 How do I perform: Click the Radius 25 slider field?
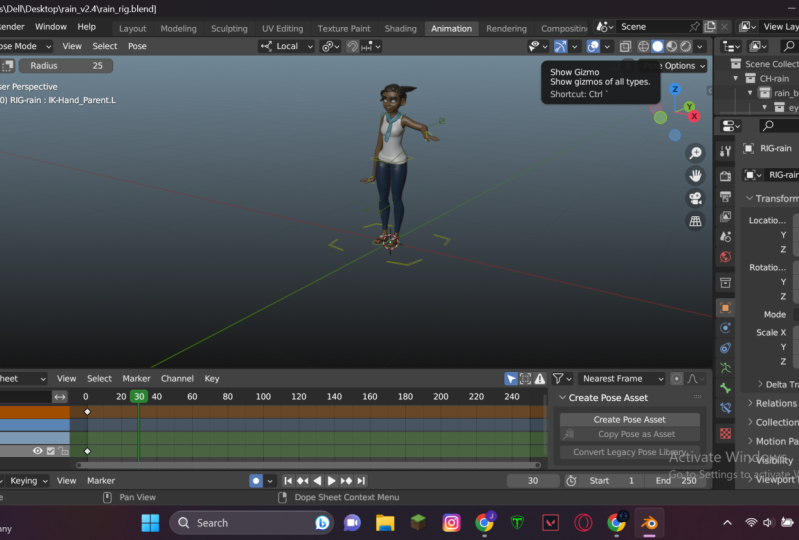(x=66, y=66)
